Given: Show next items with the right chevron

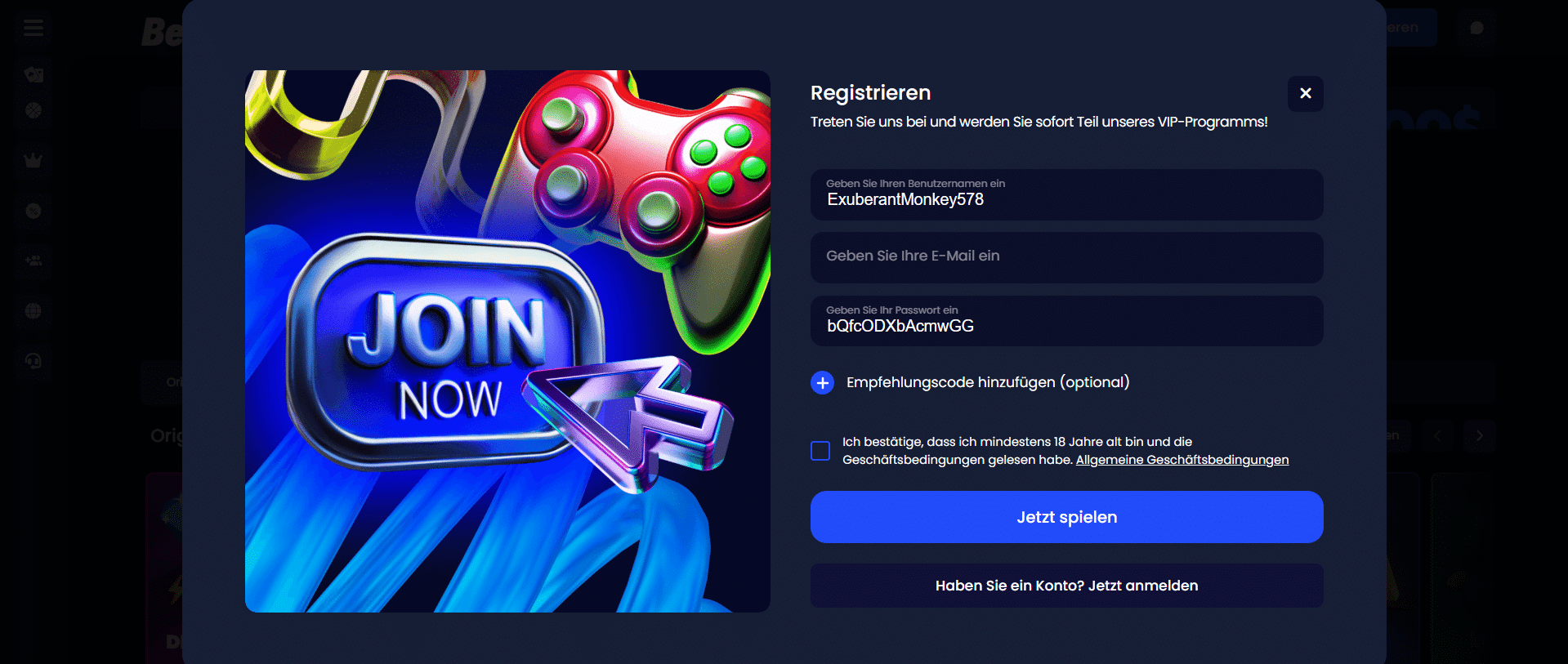Looking at the screenshot, I should tap(1480, 435).
